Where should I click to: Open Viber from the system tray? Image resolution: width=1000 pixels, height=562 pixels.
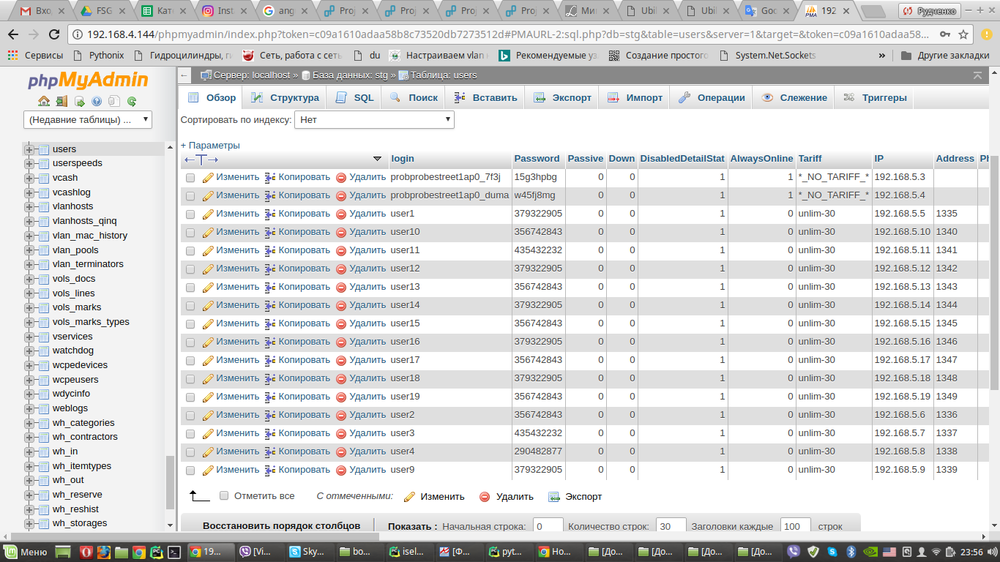click(x=793, y=552)
